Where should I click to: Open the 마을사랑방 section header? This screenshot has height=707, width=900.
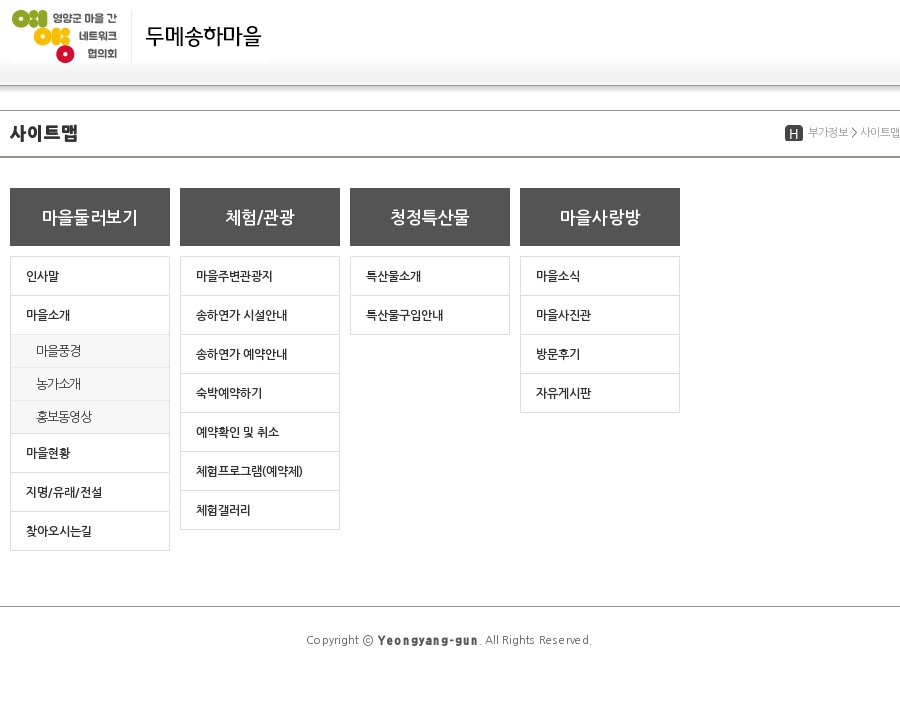pos(600,217)
